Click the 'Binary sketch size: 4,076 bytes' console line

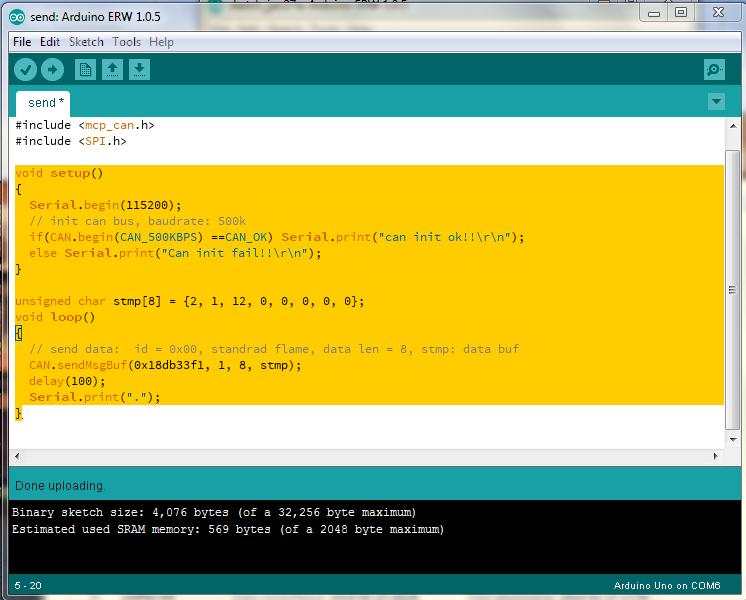(214, 512)
